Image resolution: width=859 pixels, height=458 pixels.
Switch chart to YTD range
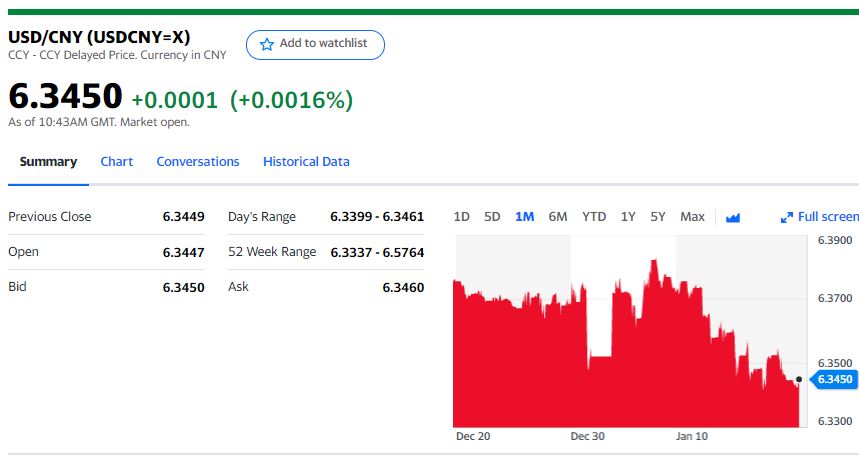tap(594, 216)
